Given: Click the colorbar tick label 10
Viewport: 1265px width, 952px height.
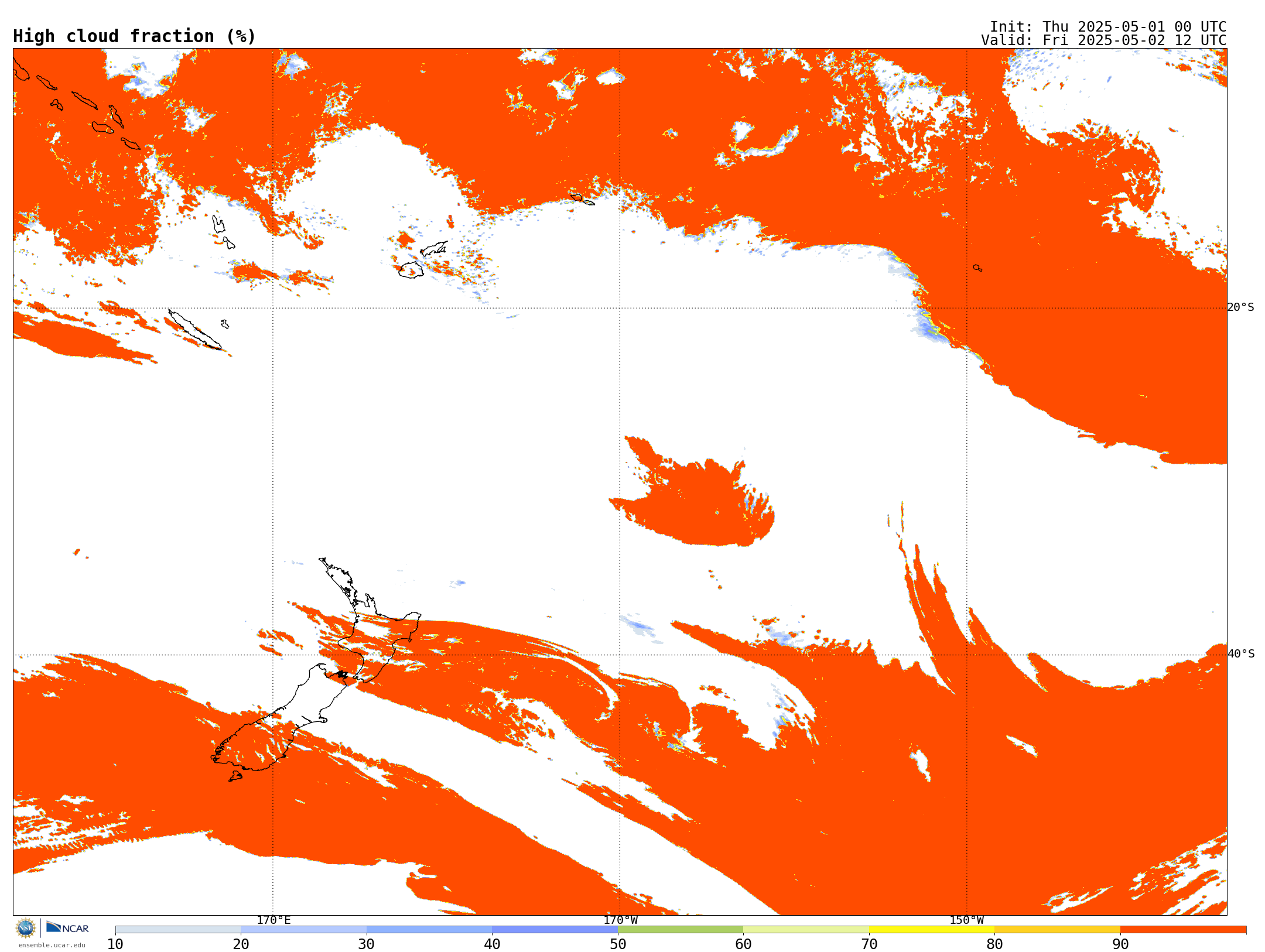Looking at the screenshot, I should [x=115, y=944].
